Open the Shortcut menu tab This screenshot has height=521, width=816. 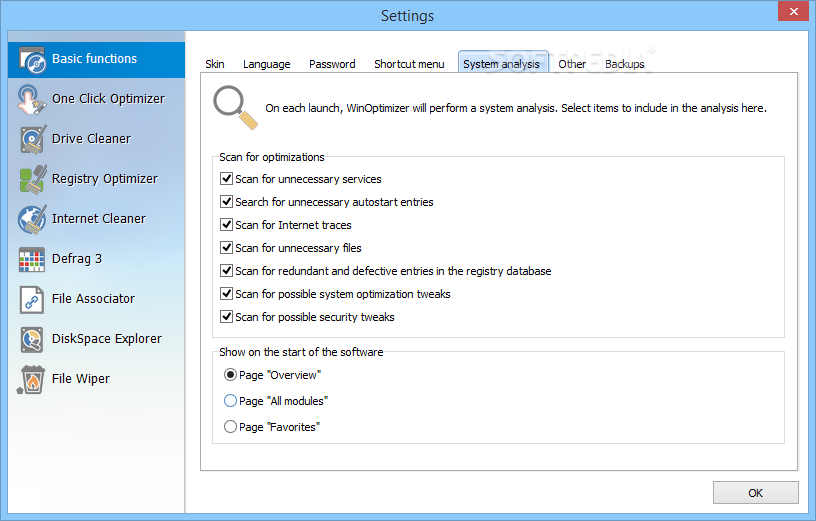coord(409,64)
